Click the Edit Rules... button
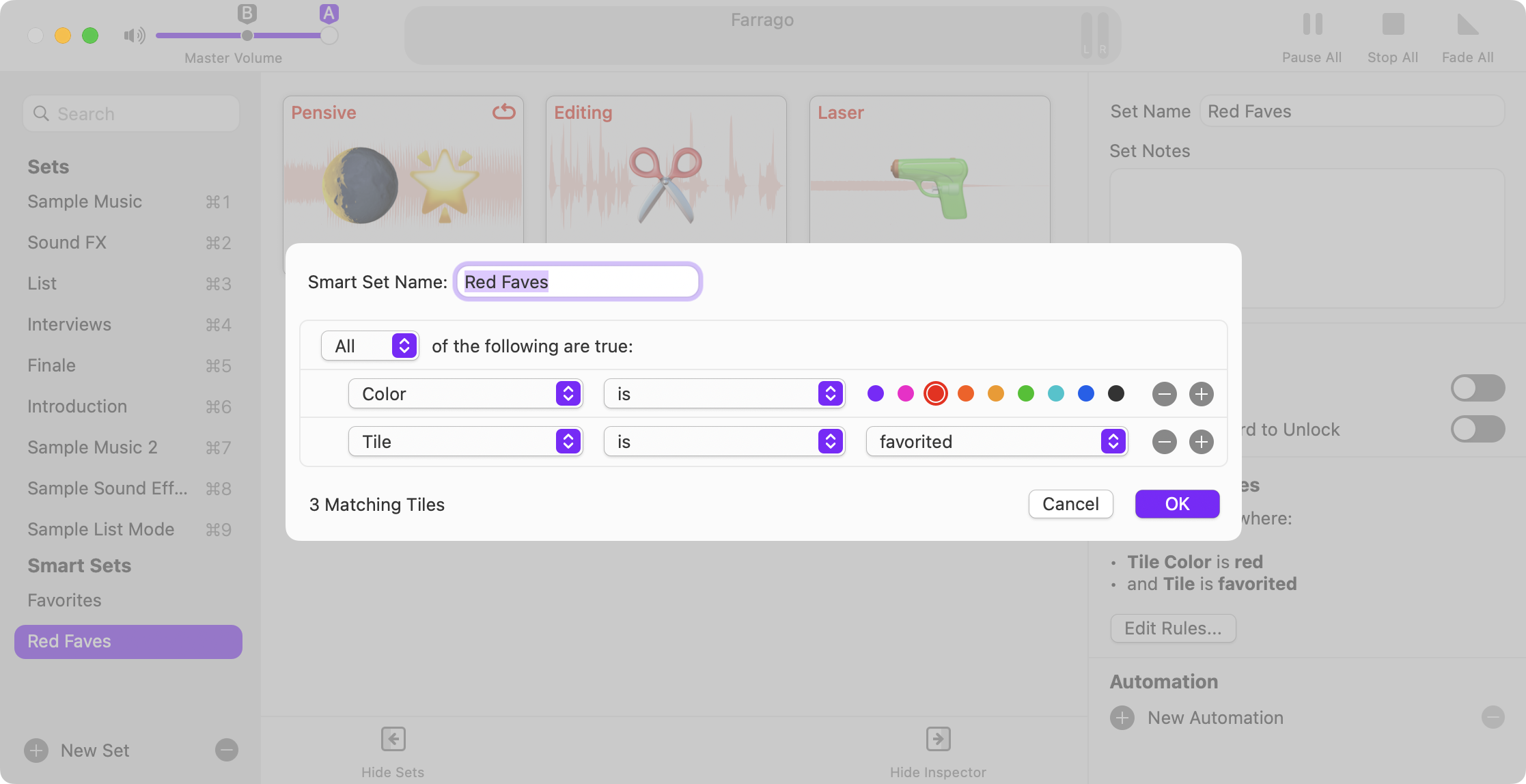Viewport: 1526px width, 784px height. (x=1173, y=628)
